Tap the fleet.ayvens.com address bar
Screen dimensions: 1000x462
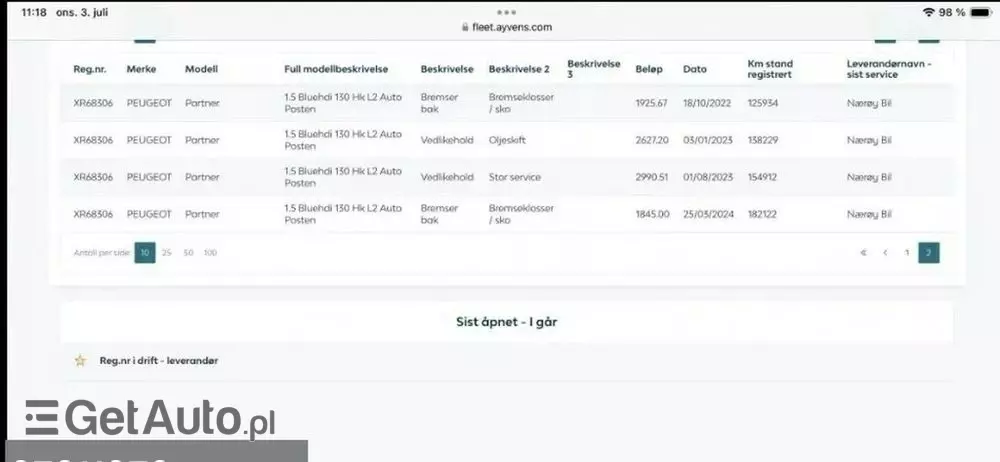506,28
